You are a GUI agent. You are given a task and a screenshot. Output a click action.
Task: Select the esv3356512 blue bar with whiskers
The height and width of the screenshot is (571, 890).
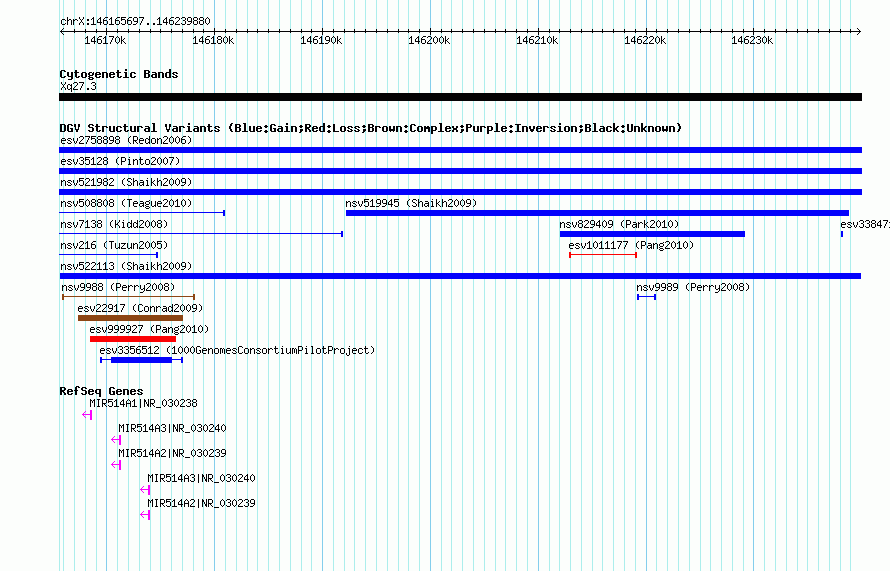point(141,360)
